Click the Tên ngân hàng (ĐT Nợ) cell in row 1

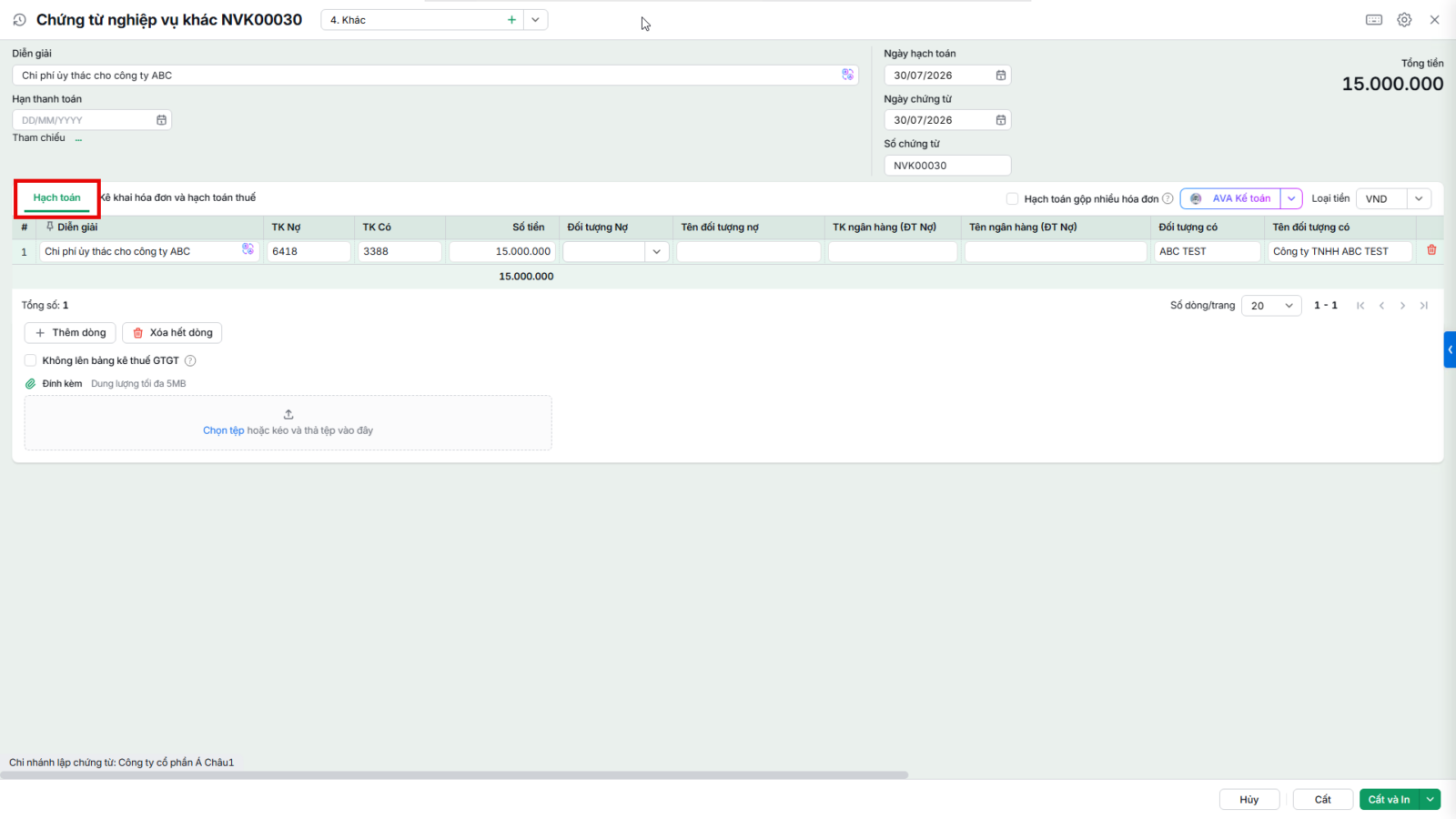(x=1056, y=252)
